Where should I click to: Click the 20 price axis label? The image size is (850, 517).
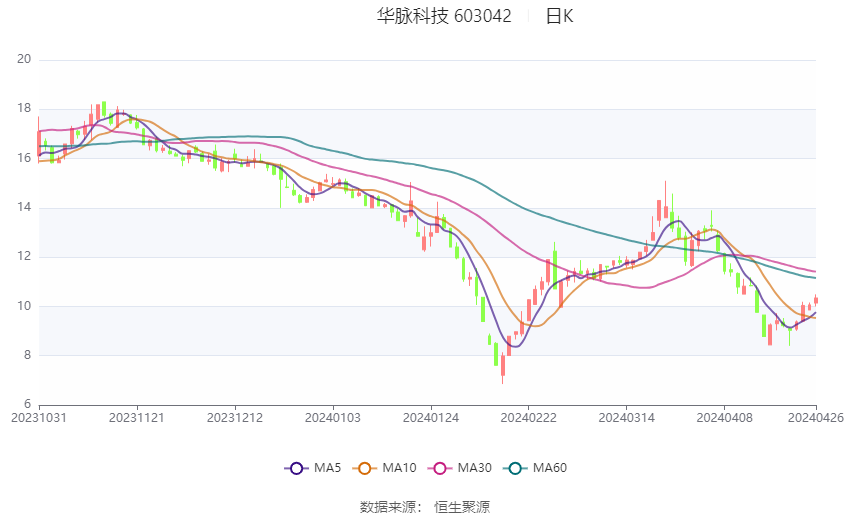(x=24, y=59)
